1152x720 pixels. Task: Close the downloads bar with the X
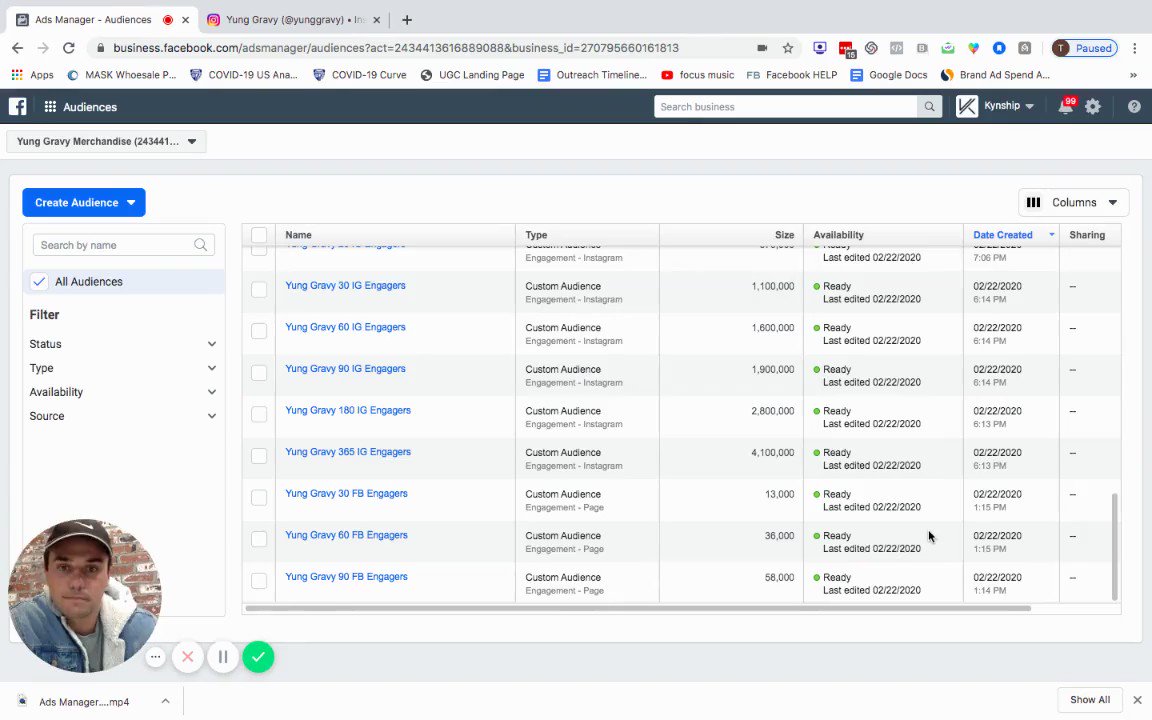[1137, 700]
